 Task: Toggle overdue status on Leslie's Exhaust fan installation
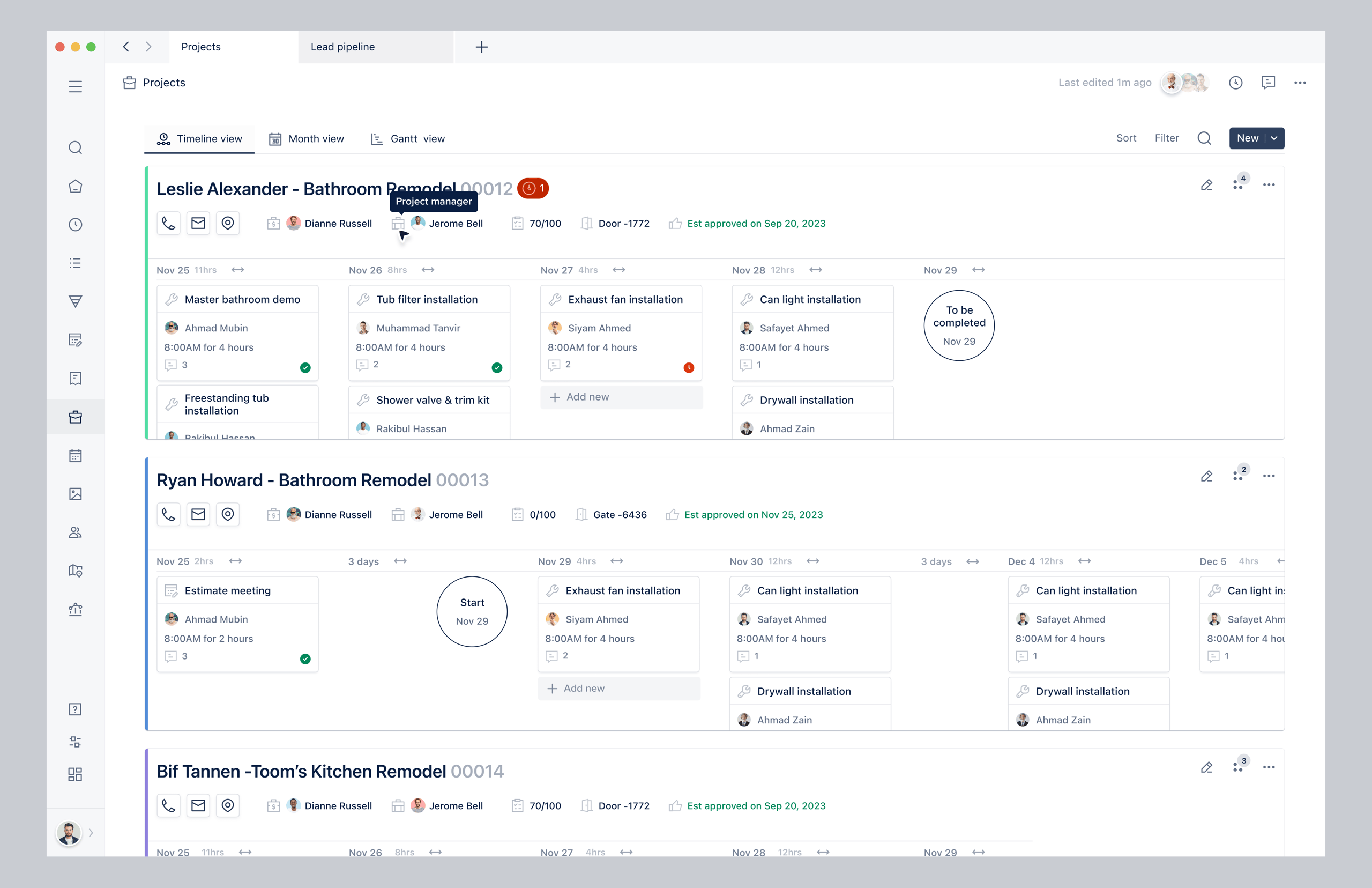(x=689, y=368)
